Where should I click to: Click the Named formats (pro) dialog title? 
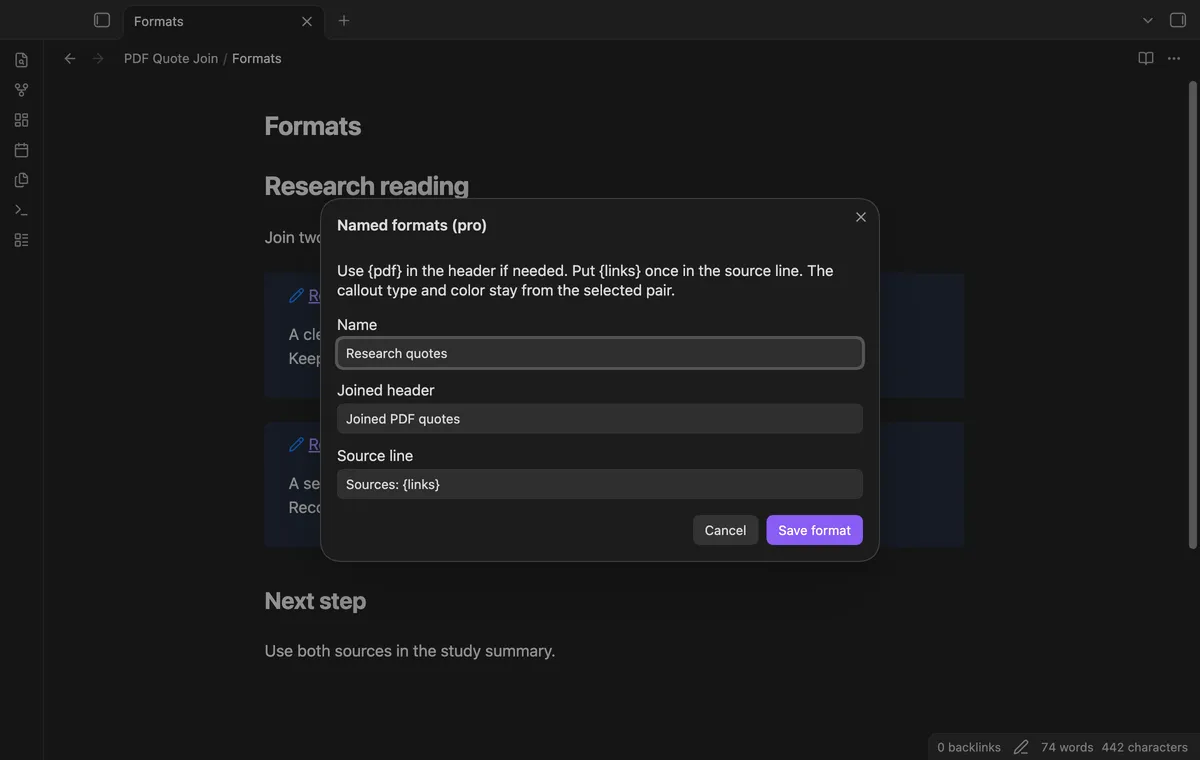(x=412, y=225)
